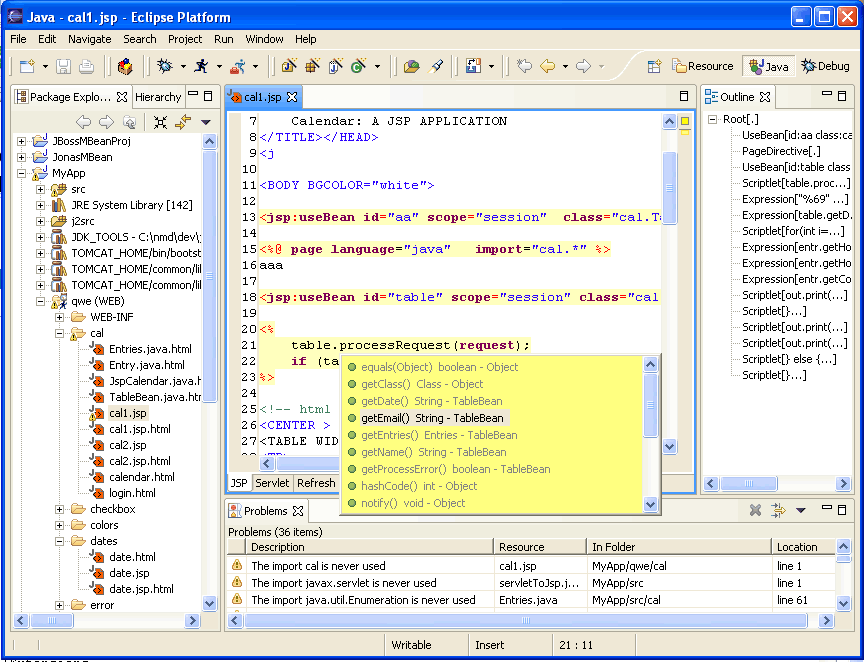Image resolution: width=864 pixels, height=662 pixels.
Task: Expand the JonasMBean project node
Action: point(21,157)
